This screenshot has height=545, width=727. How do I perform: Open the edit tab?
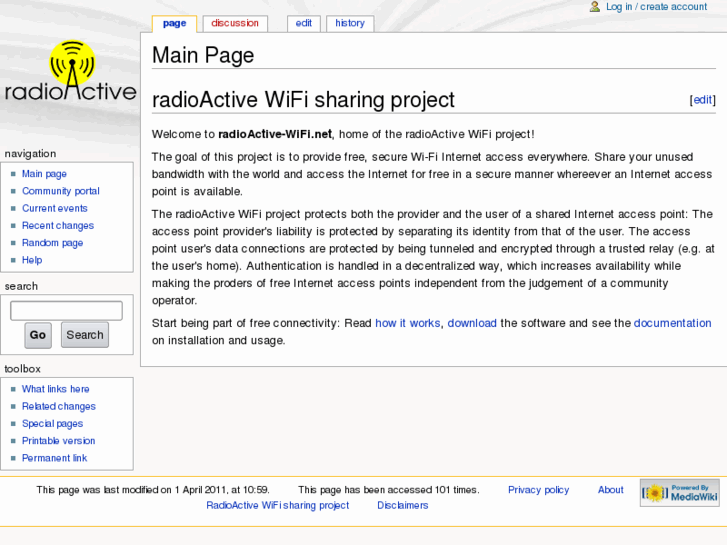click(x=304, y=23)
